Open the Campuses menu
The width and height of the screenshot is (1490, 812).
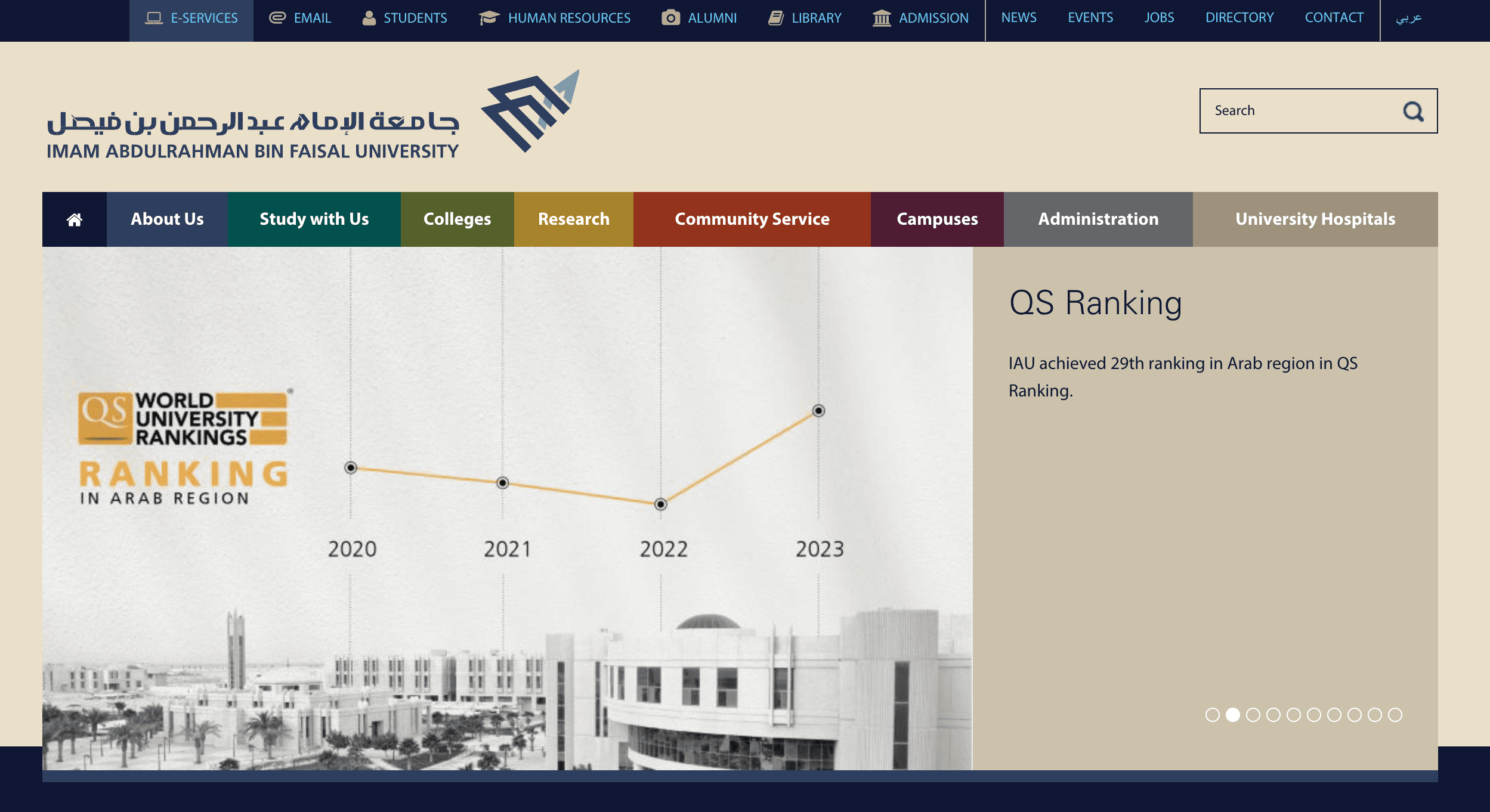937,219
